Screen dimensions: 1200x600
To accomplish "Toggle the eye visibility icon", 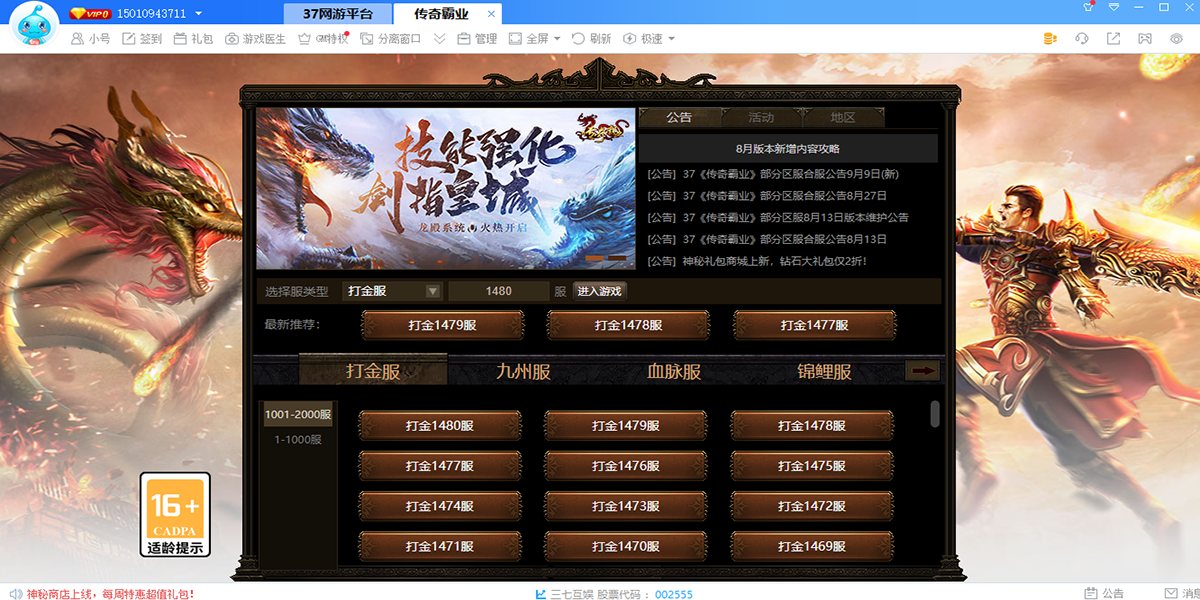I will (x=1177, y=39).
